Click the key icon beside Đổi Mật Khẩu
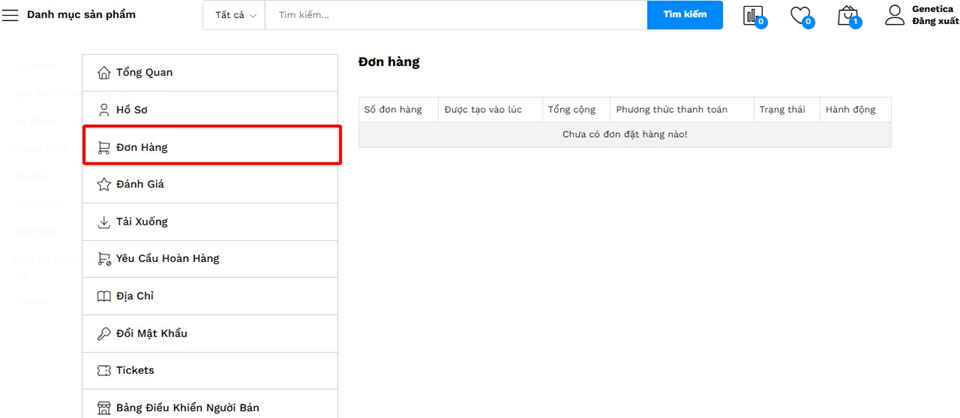 103,333
